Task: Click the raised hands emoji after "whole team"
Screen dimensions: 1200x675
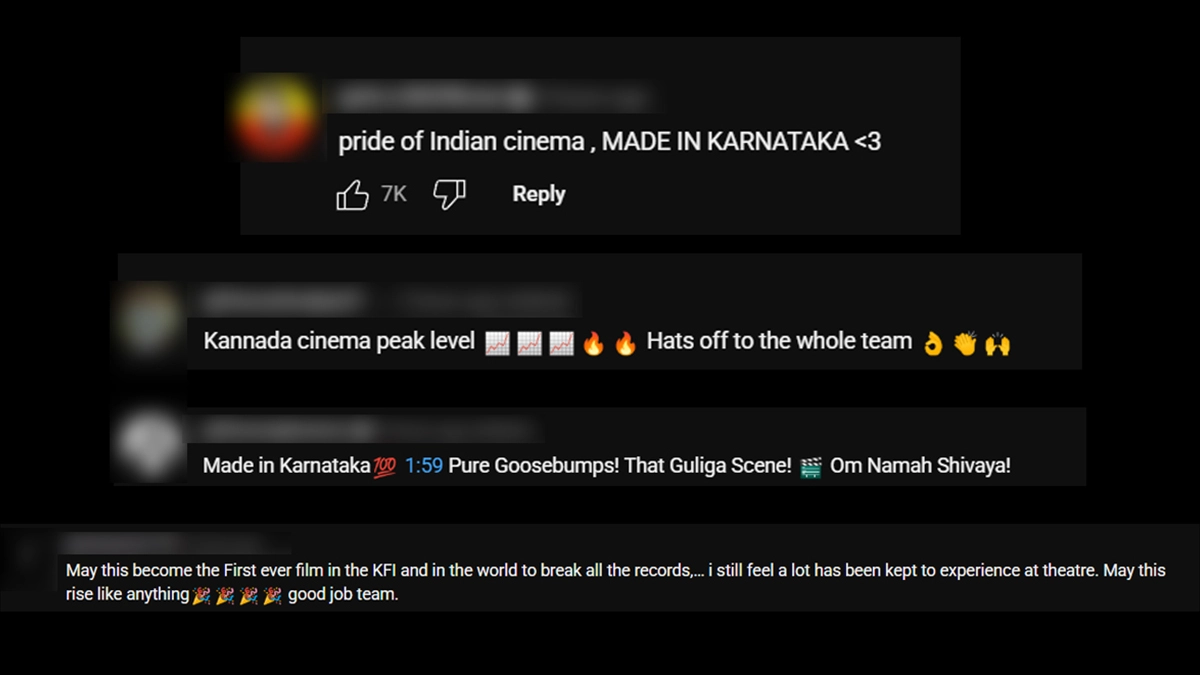Action: click(998, 344)
